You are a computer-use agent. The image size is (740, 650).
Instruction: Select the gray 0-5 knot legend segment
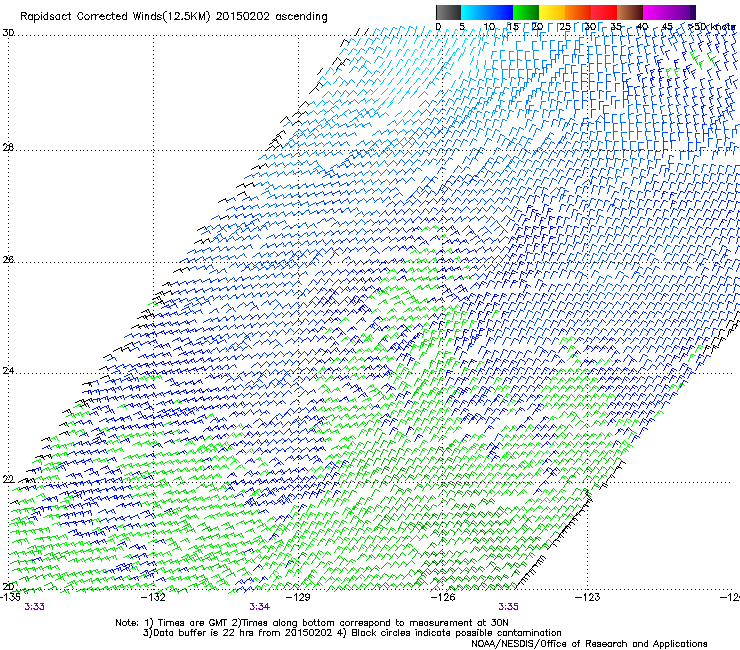tap(448, 12)
